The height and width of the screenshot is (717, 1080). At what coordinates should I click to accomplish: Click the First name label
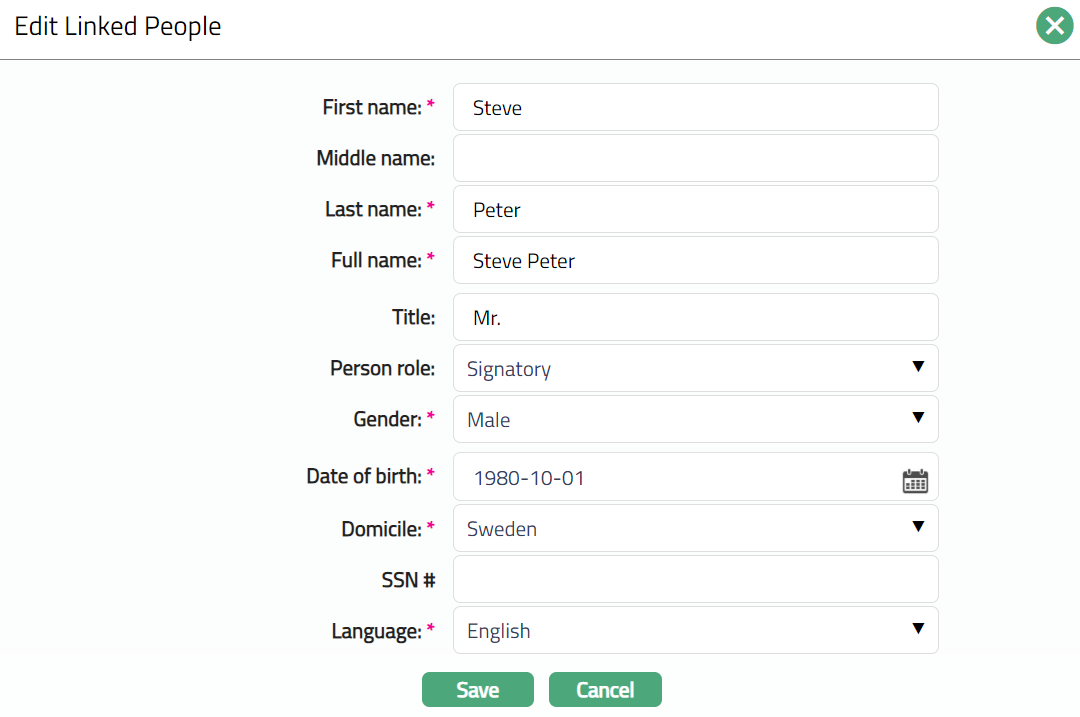371,107
